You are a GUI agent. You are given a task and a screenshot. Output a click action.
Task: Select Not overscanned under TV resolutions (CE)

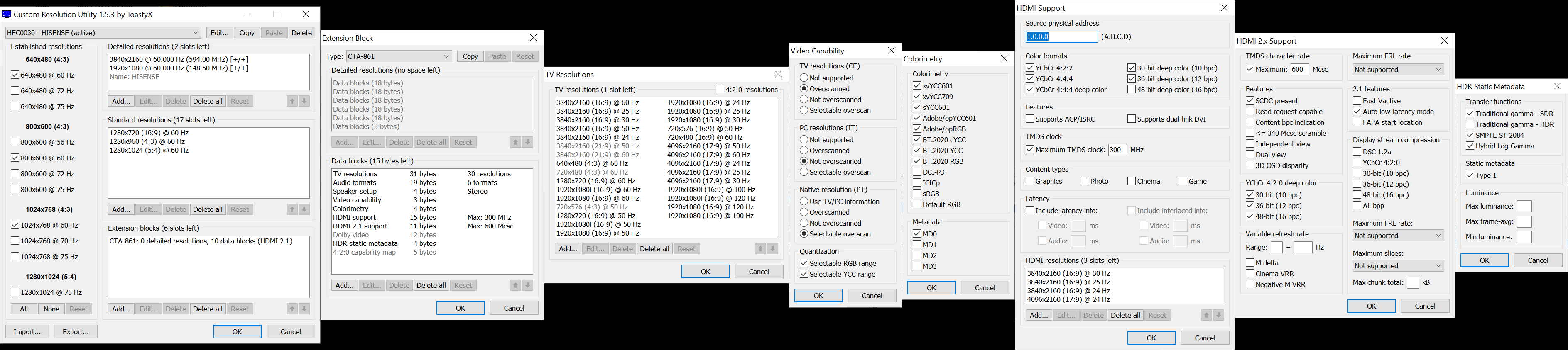click(x=804, y=100)
